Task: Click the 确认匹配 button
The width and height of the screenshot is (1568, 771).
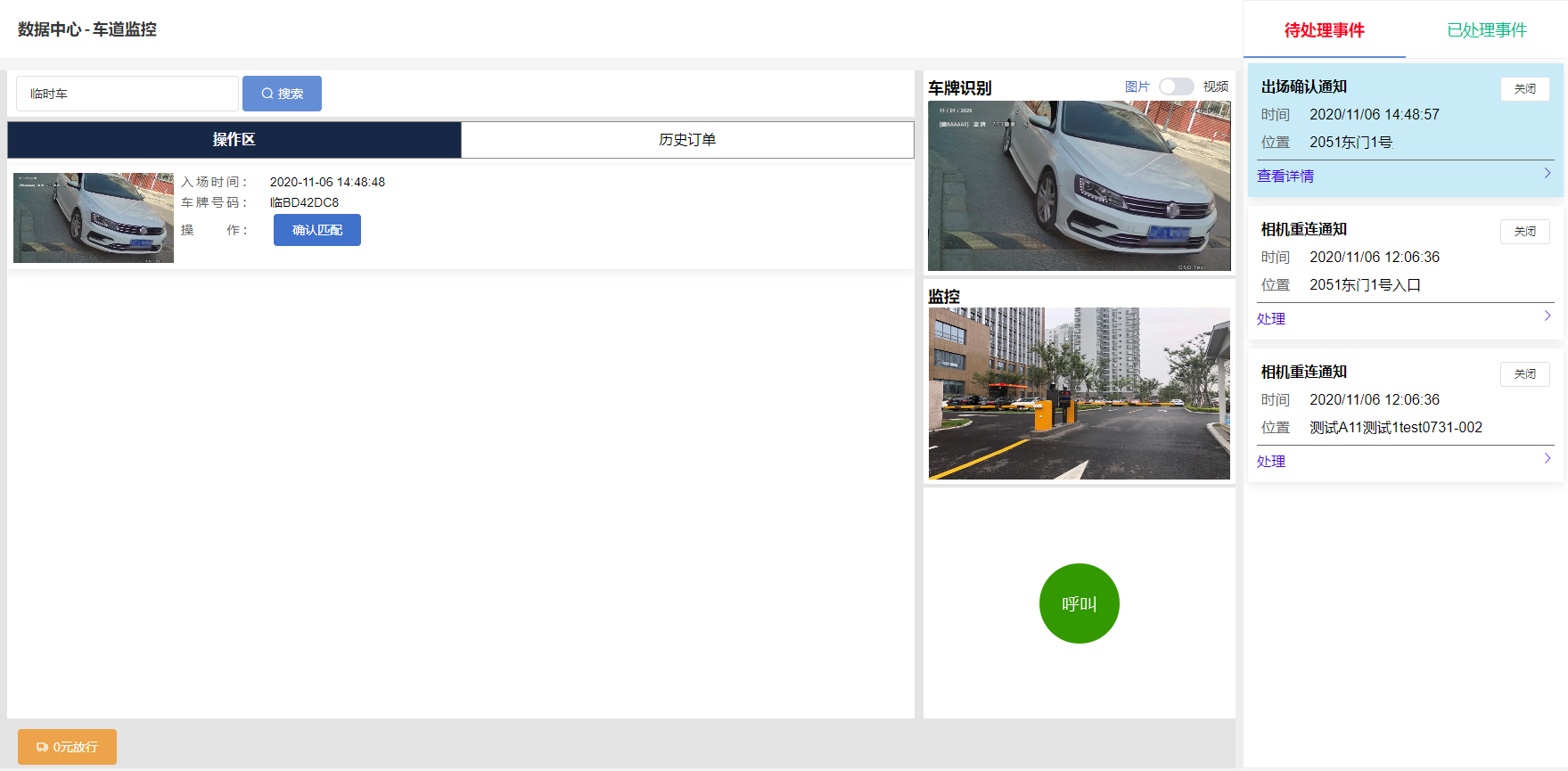Action: pyautogui.click(x=316, y=230)
